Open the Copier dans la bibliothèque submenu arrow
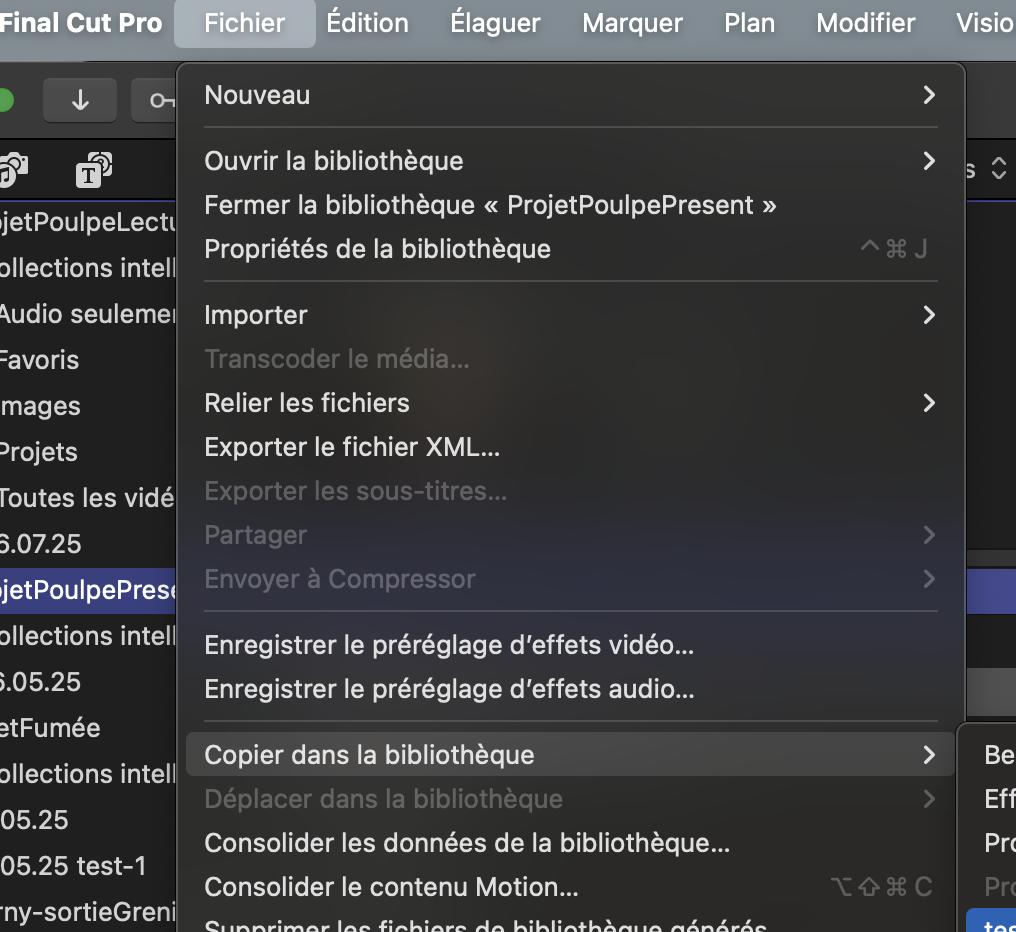 pyautogui.click(x=929, y=755)
